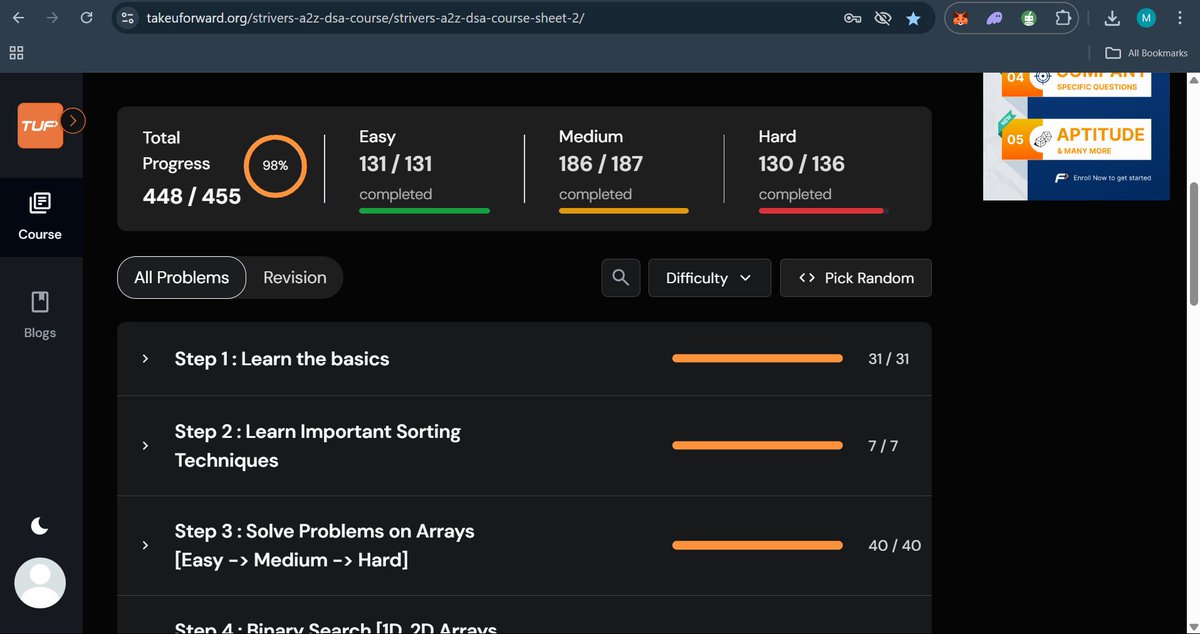Switch to the Revision tab
Screen dimensions: 1200x634
[x=295, y=278]
